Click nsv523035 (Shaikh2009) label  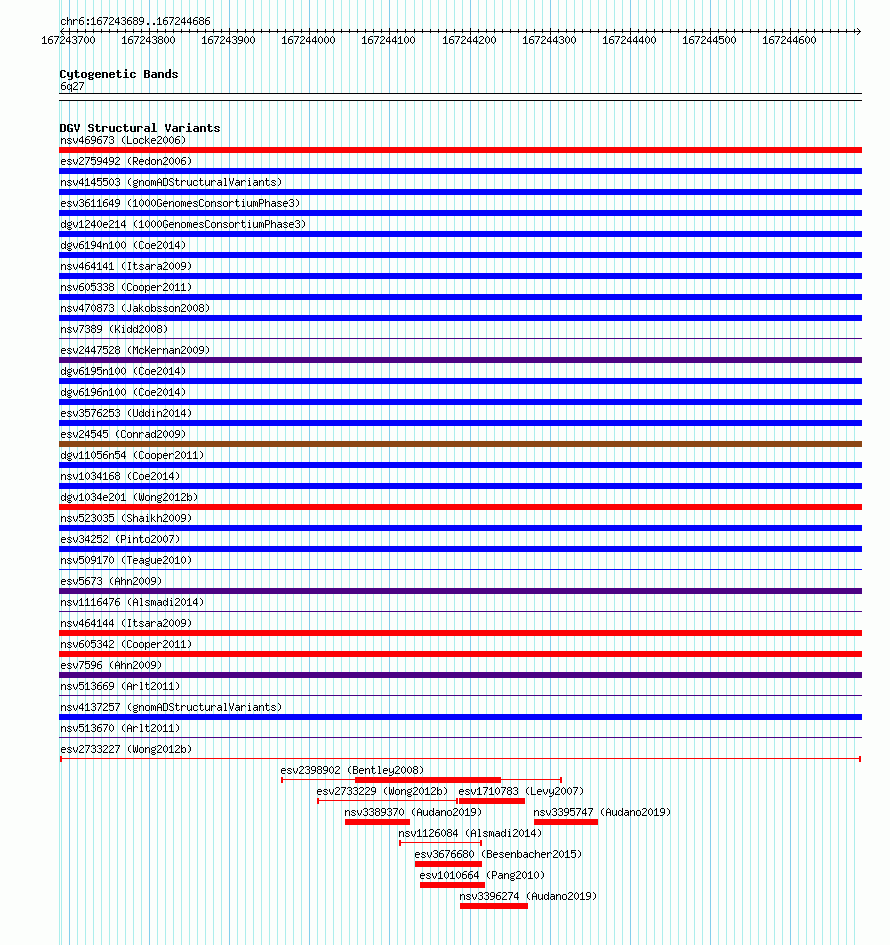point(126,518)
